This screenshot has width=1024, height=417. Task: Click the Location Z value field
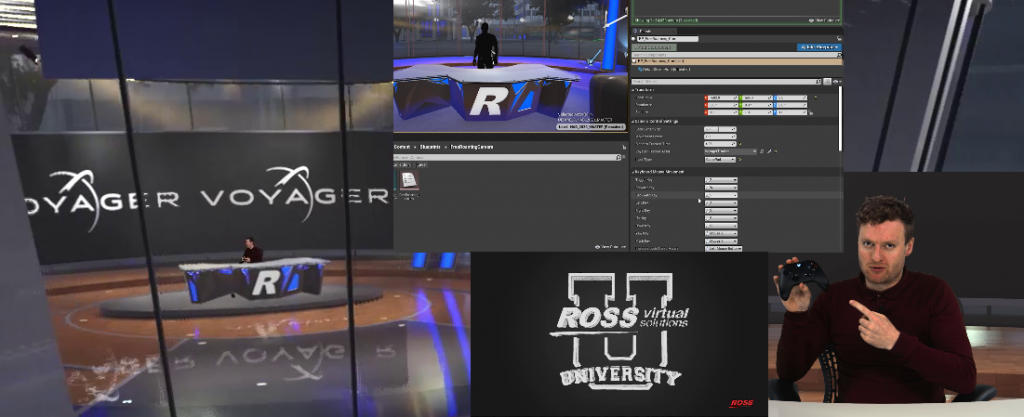[x=790, y=97]
